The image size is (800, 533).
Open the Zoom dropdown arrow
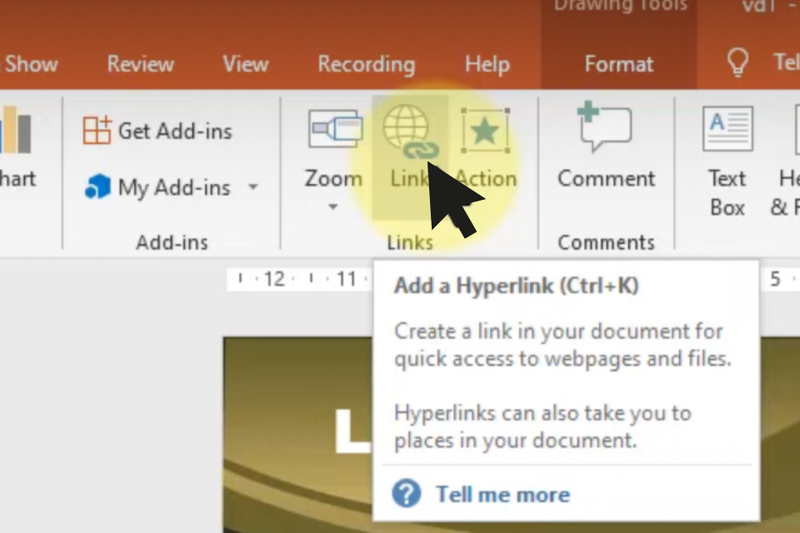pyautogui.click(x=333, y=207)
